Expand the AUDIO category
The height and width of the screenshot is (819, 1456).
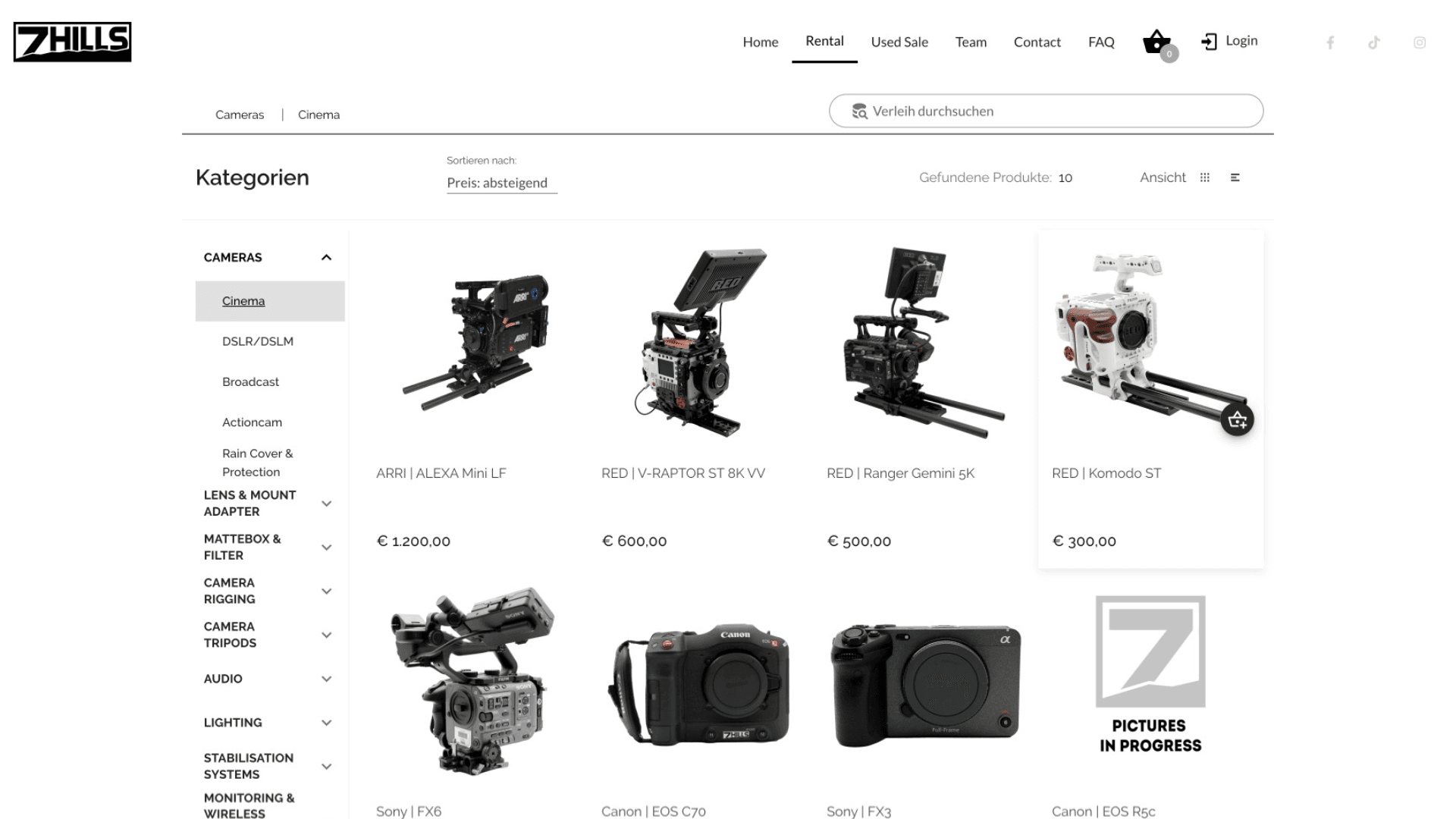(x=326, y=679)
